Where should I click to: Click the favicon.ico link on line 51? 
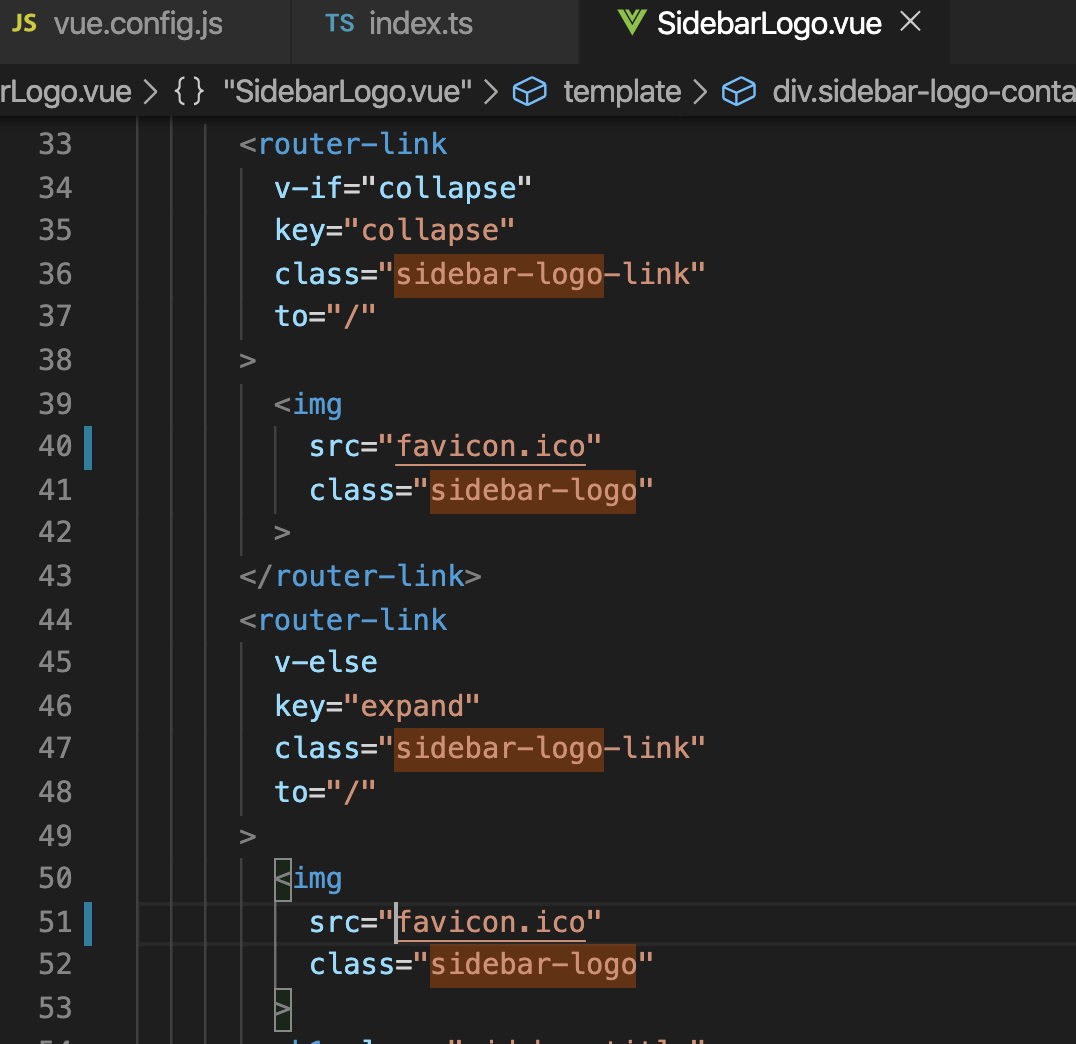coord(491,923)
